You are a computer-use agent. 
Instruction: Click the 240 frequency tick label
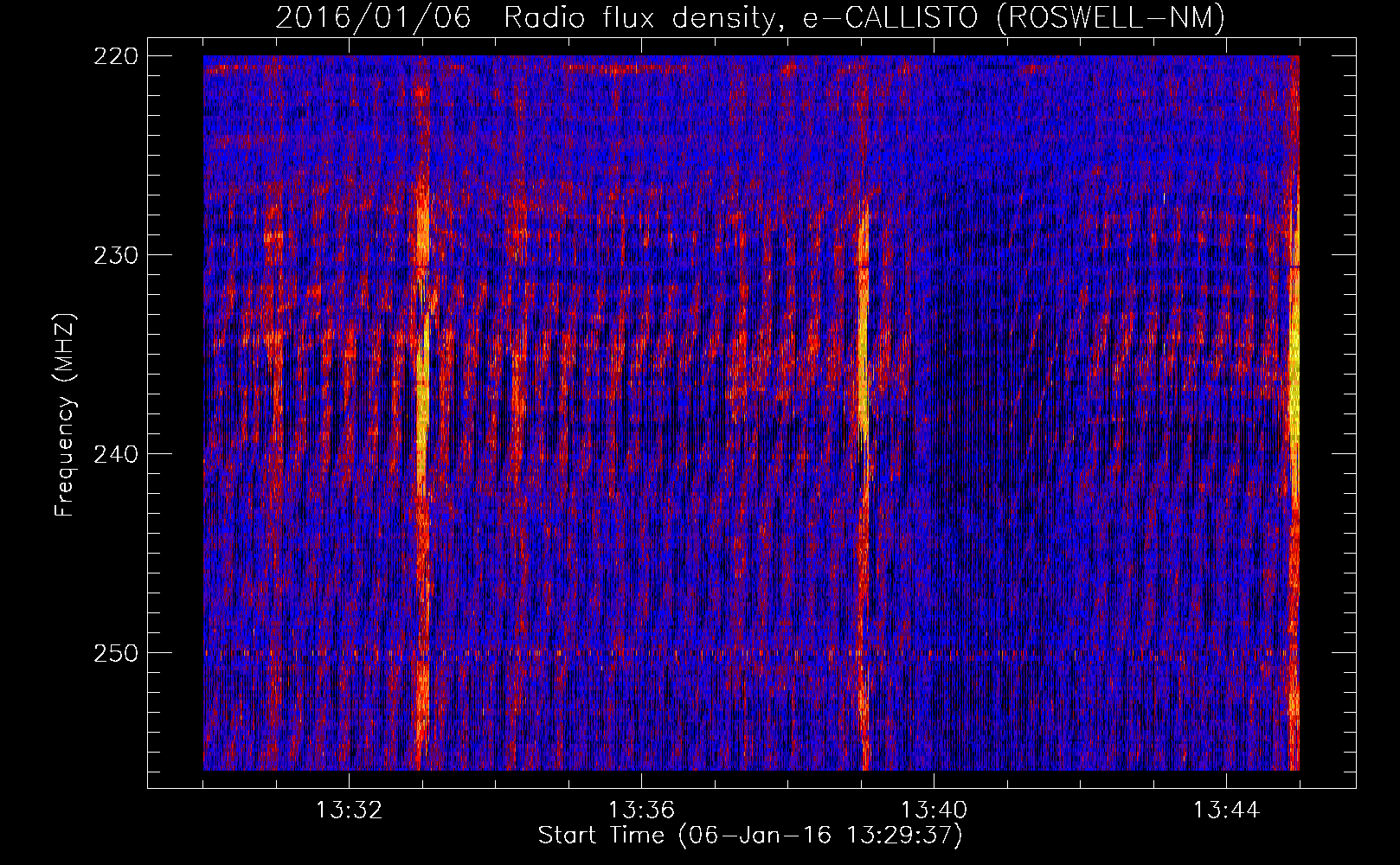(x=116, y=454)
